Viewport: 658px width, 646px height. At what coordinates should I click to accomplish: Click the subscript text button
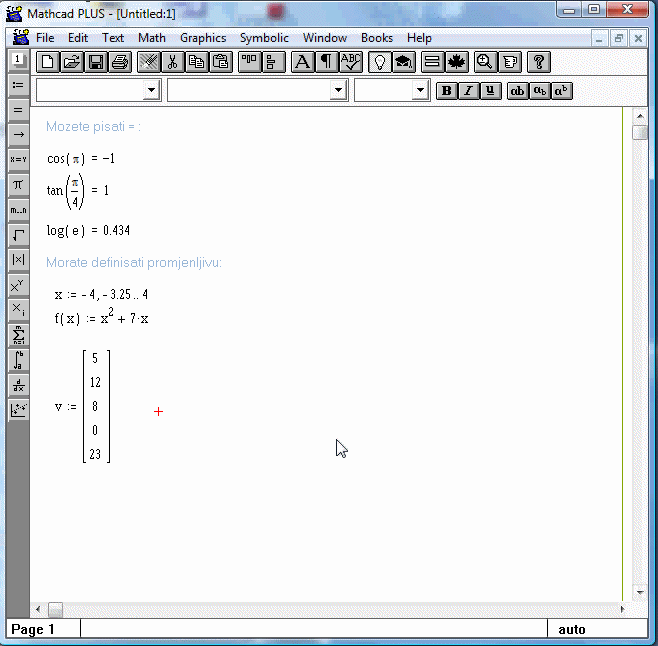click(539, 91)
